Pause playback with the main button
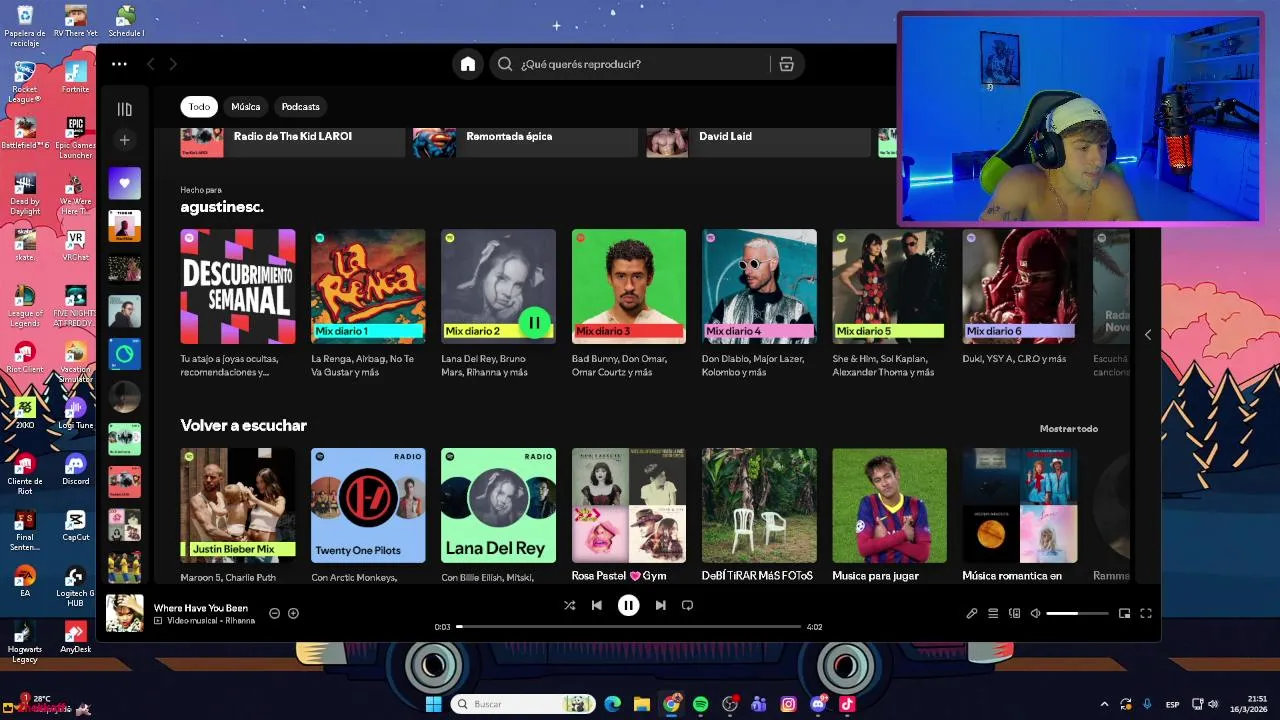 point(628,605)
